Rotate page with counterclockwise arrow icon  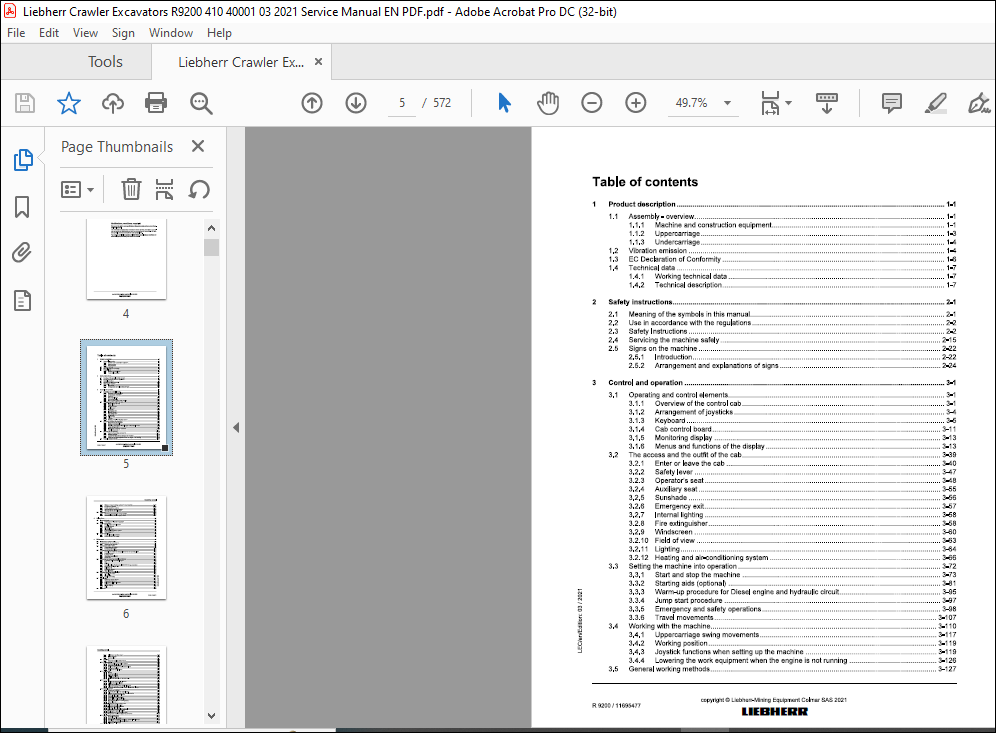199,189
